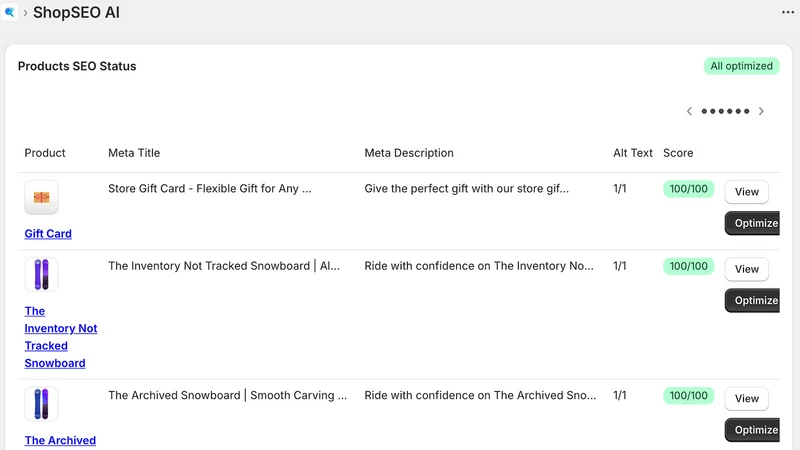This screenshot has width=800, height=450.
Task: Click the Products SEO Status heading
Action: [x=77, y=66]
